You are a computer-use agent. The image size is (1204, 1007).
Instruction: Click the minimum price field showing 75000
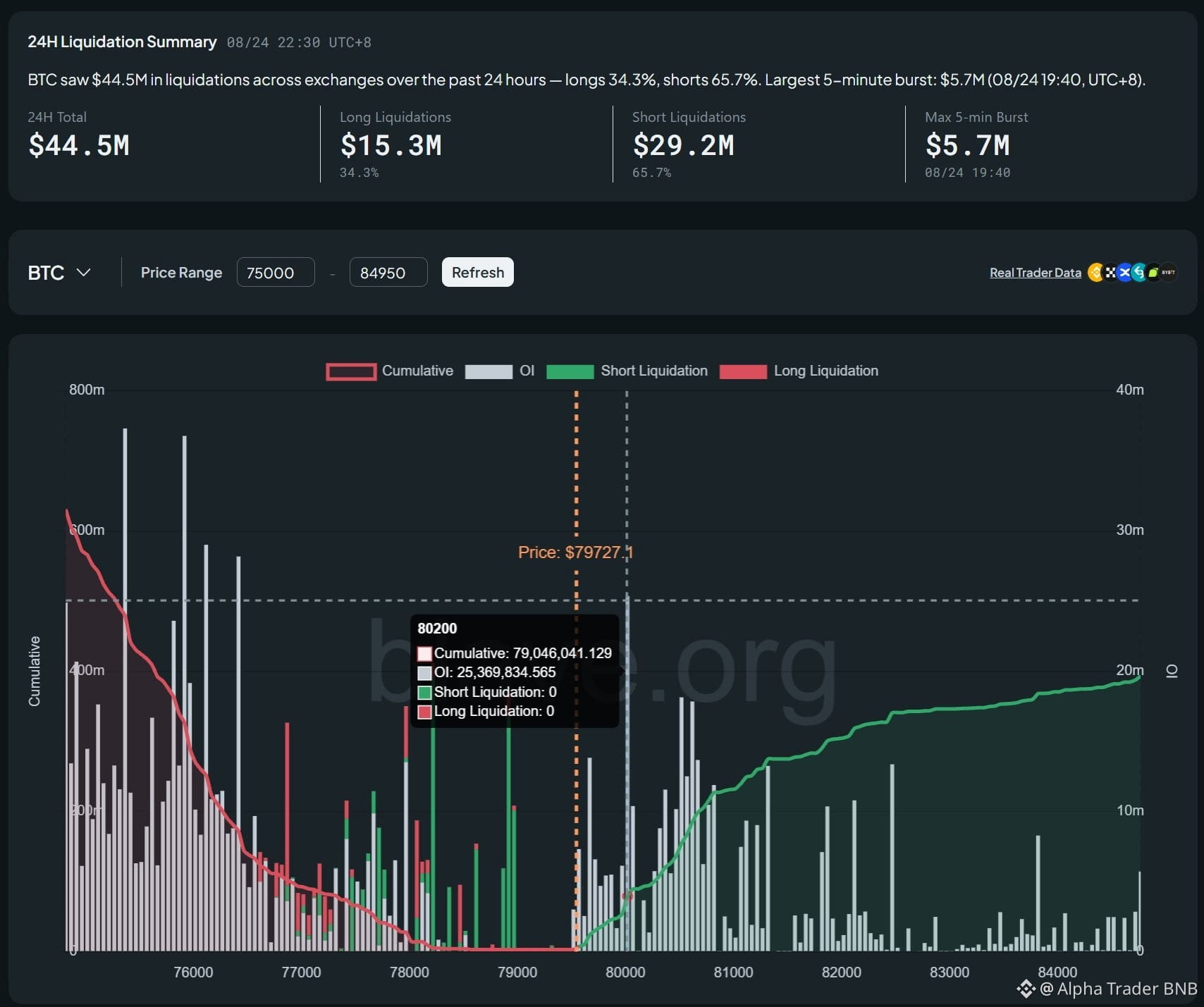(x=276, y=272)
